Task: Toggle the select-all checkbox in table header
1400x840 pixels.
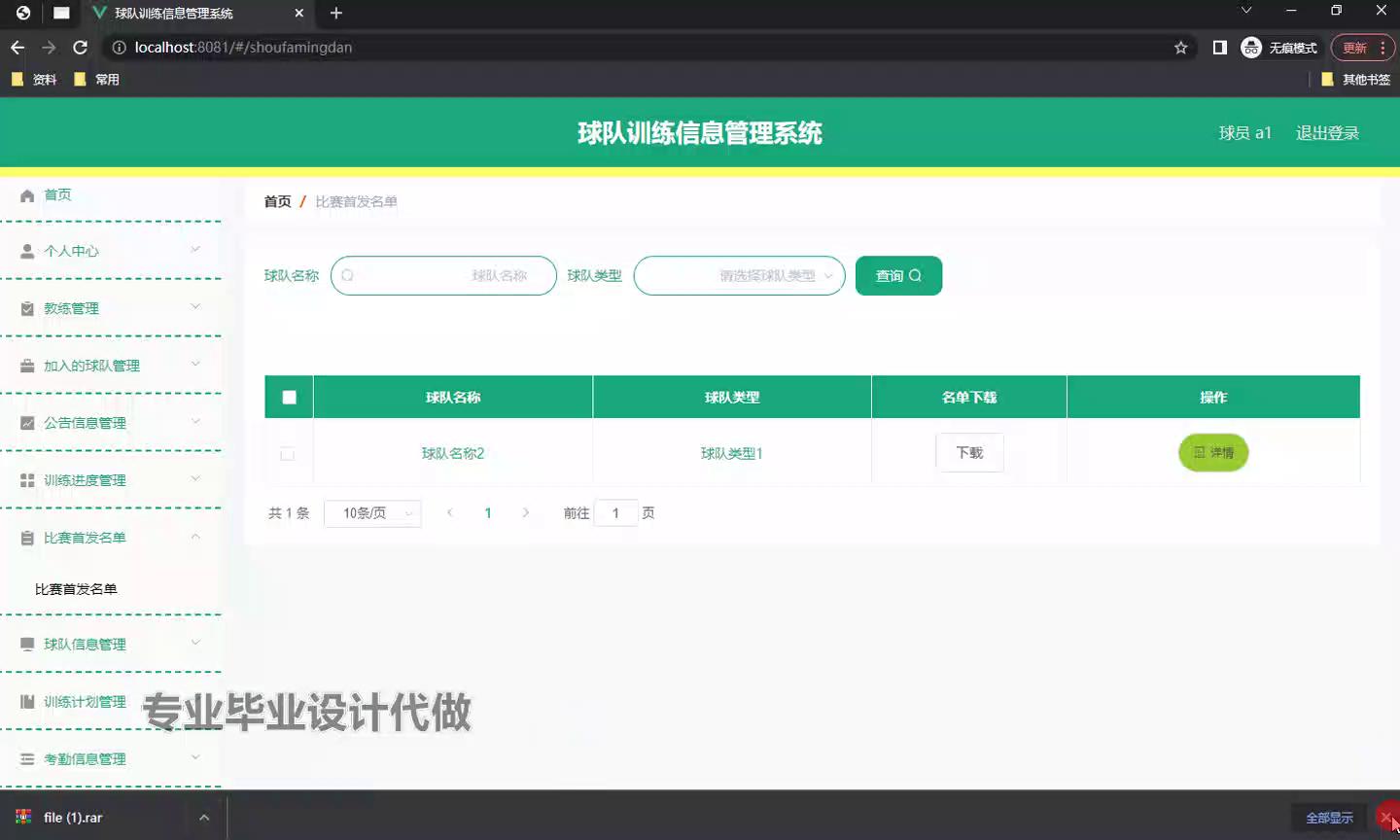Action: tap(289, 397)
